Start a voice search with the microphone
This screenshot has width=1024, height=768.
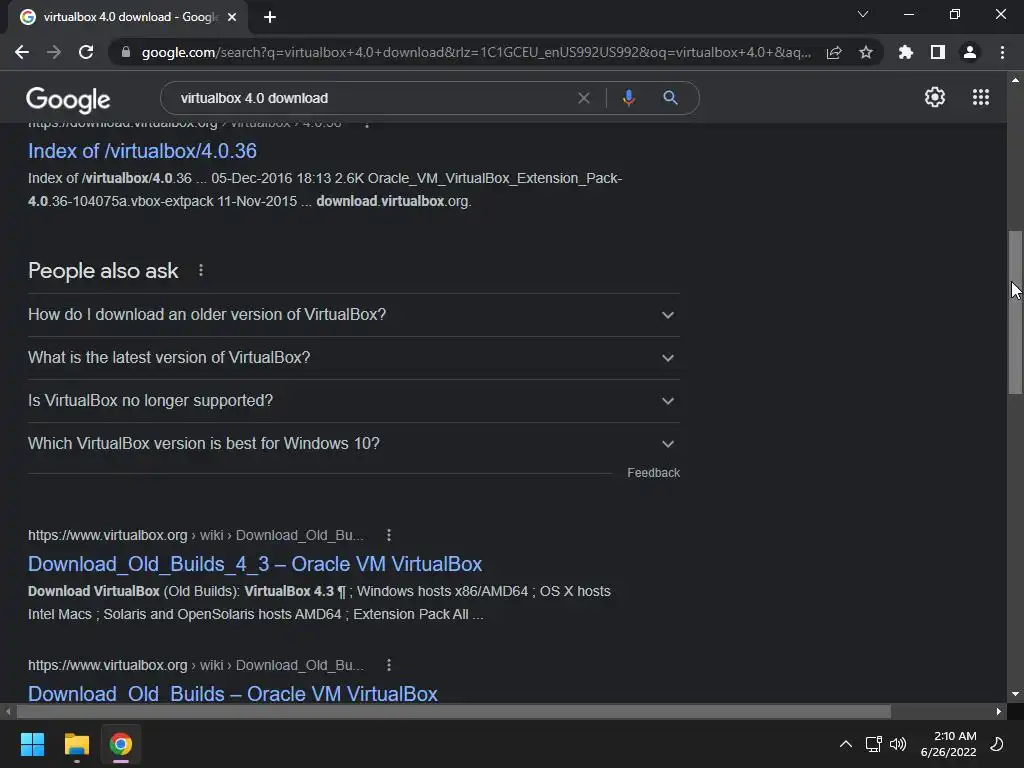[628, 98]
